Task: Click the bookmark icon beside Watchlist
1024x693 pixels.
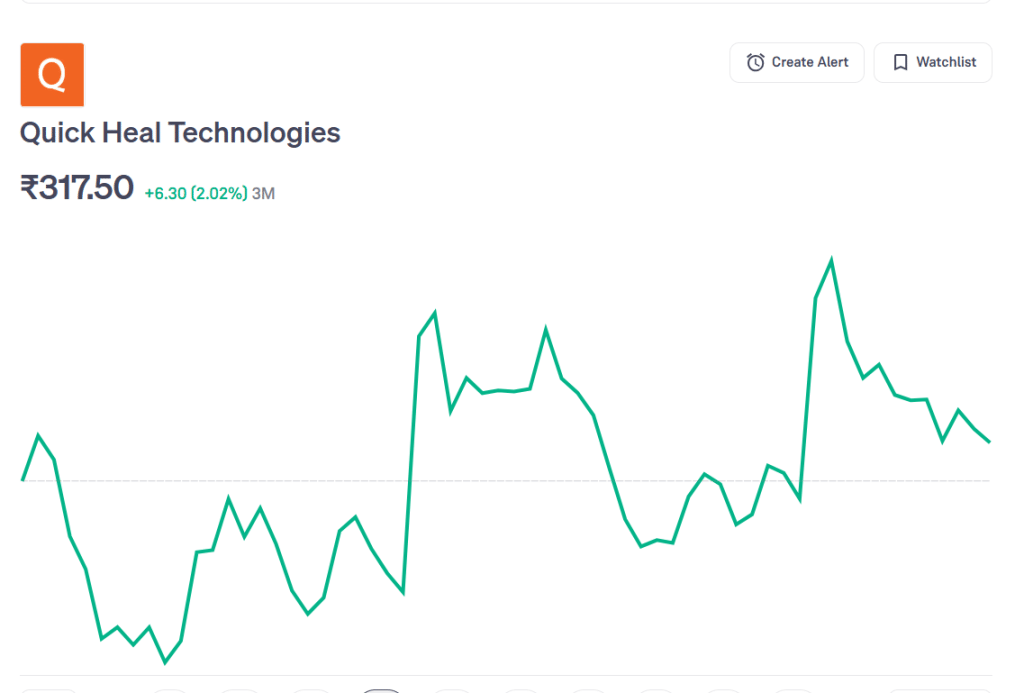Action: [x=900, y=62]
